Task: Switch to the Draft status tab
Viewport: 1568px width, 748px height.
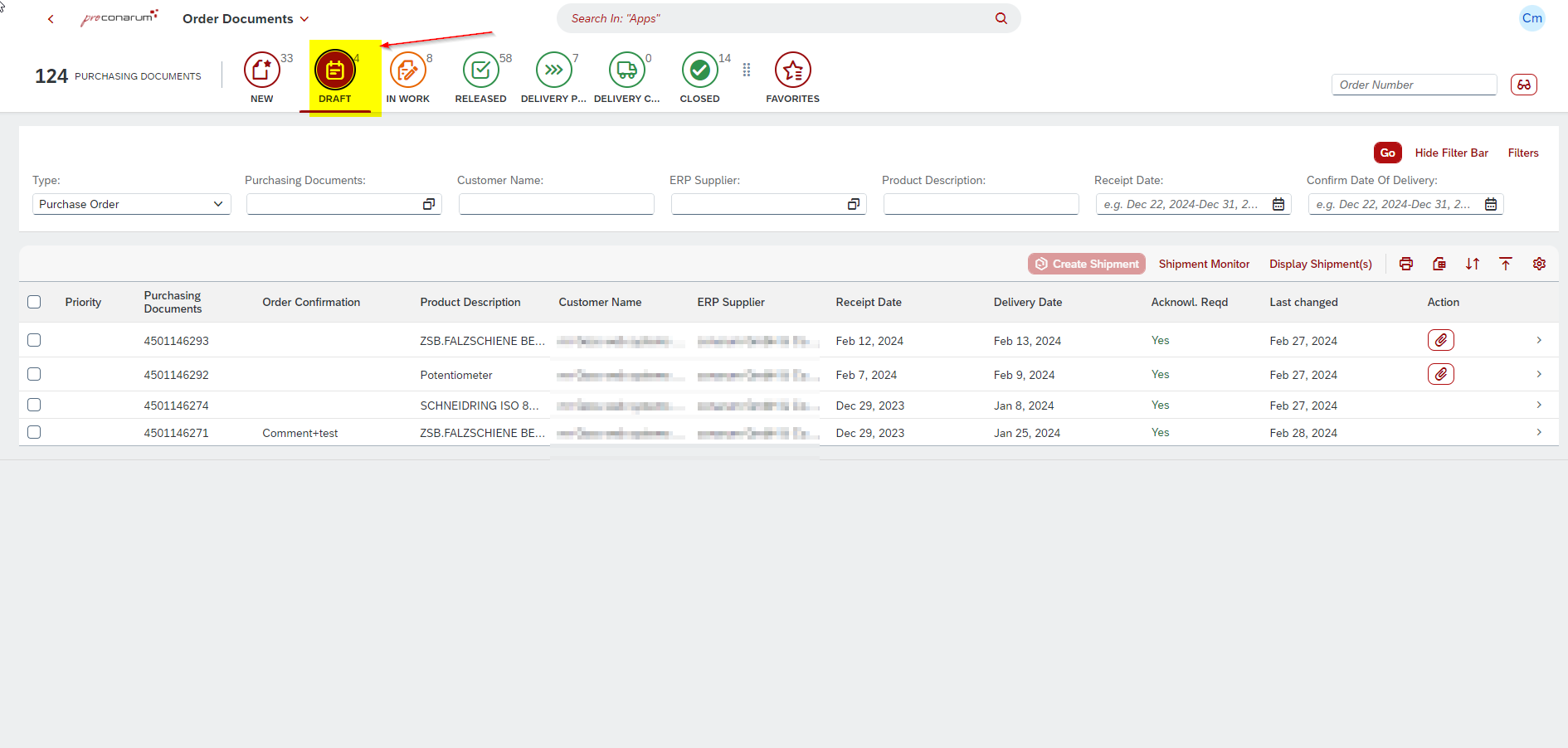Action: (334, 71)
